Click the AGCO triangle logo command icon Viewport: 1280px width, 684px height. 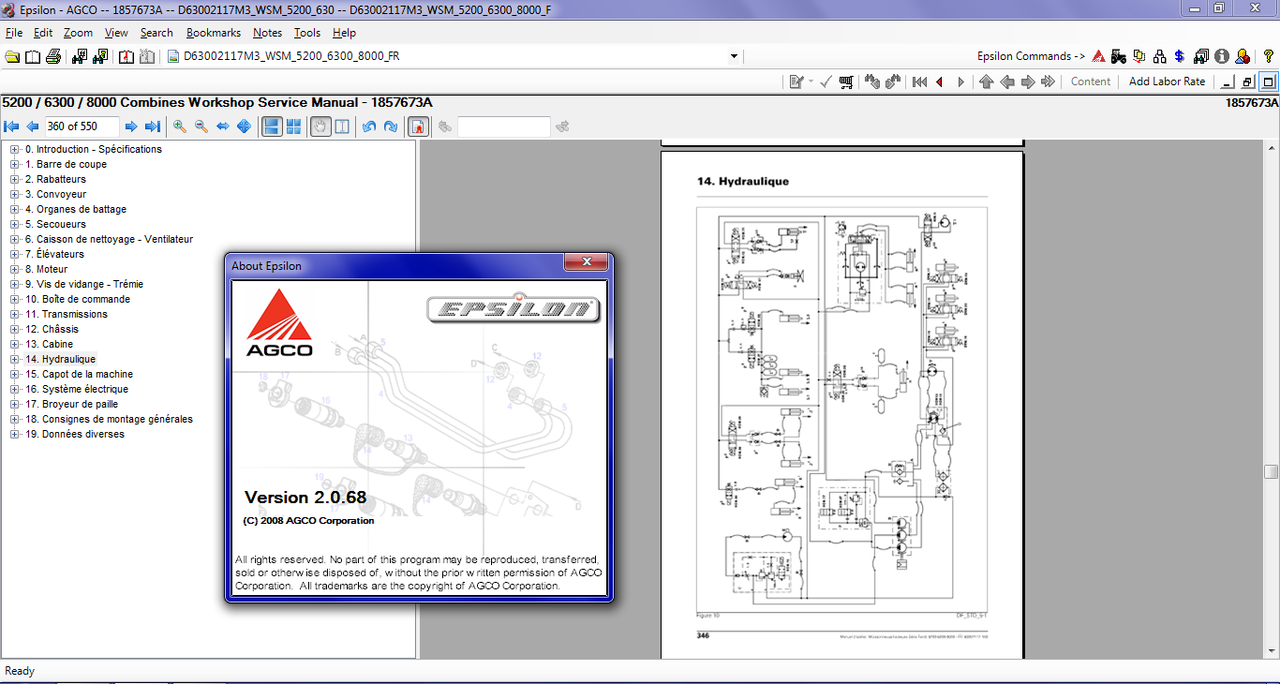[1099, 56]
